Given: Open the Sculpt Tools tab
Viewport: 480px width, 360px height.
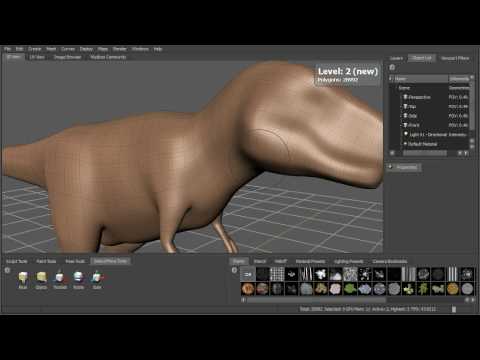Looking at the screenshot, I should point(17,261).
